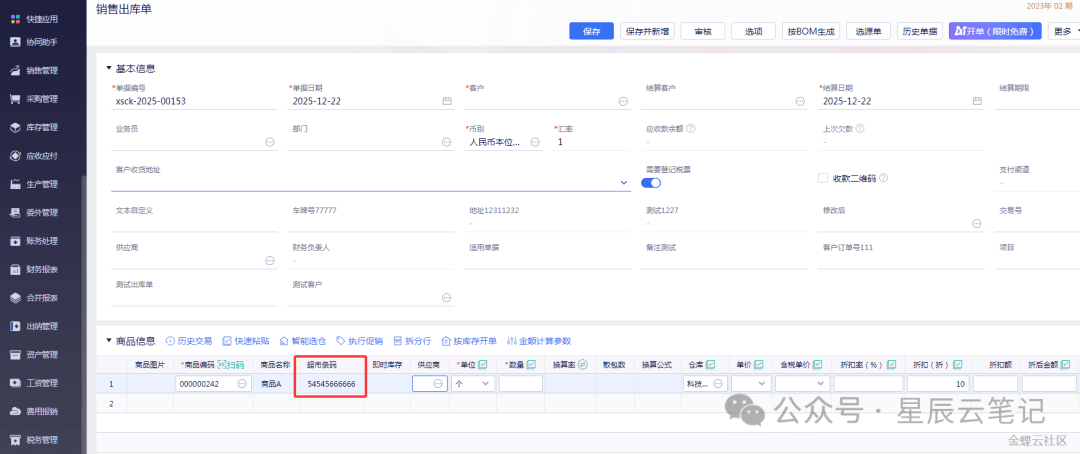Click help icon next to 应收款余额
1080x454 pixels.
click(x=691, y=129)
